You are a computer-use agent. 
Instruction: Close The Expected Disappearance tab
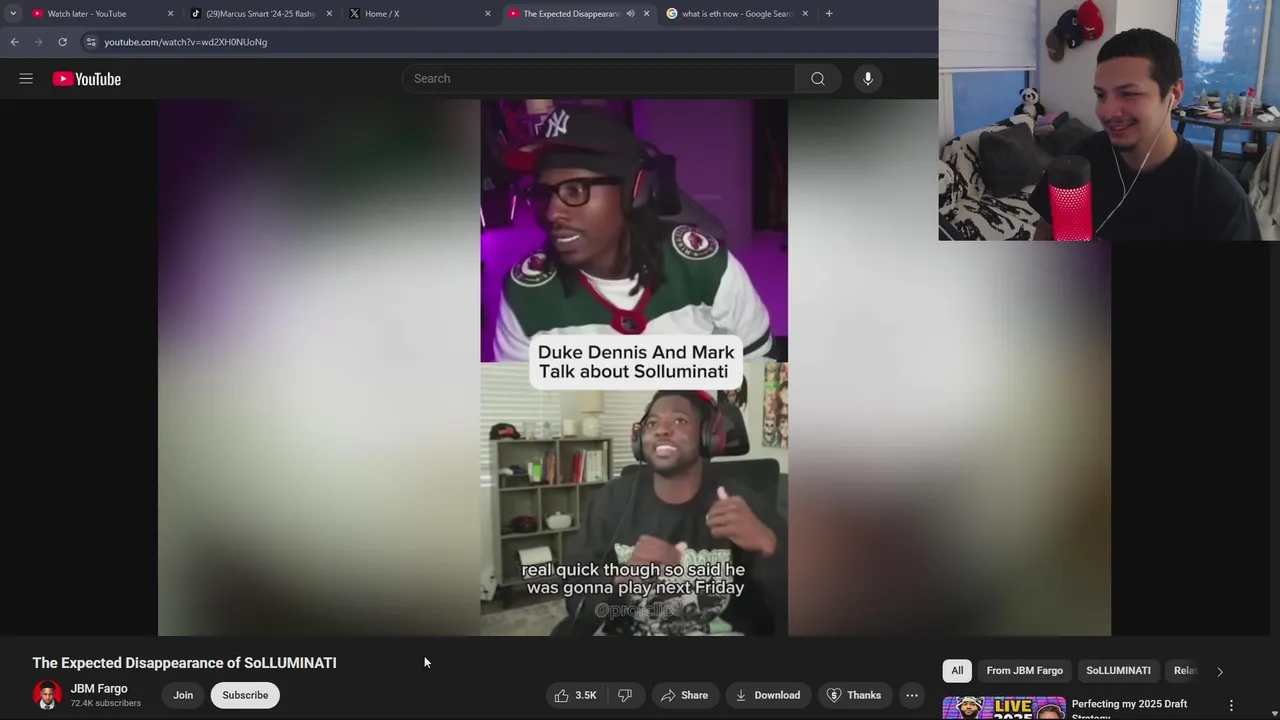tap(646, 14)
